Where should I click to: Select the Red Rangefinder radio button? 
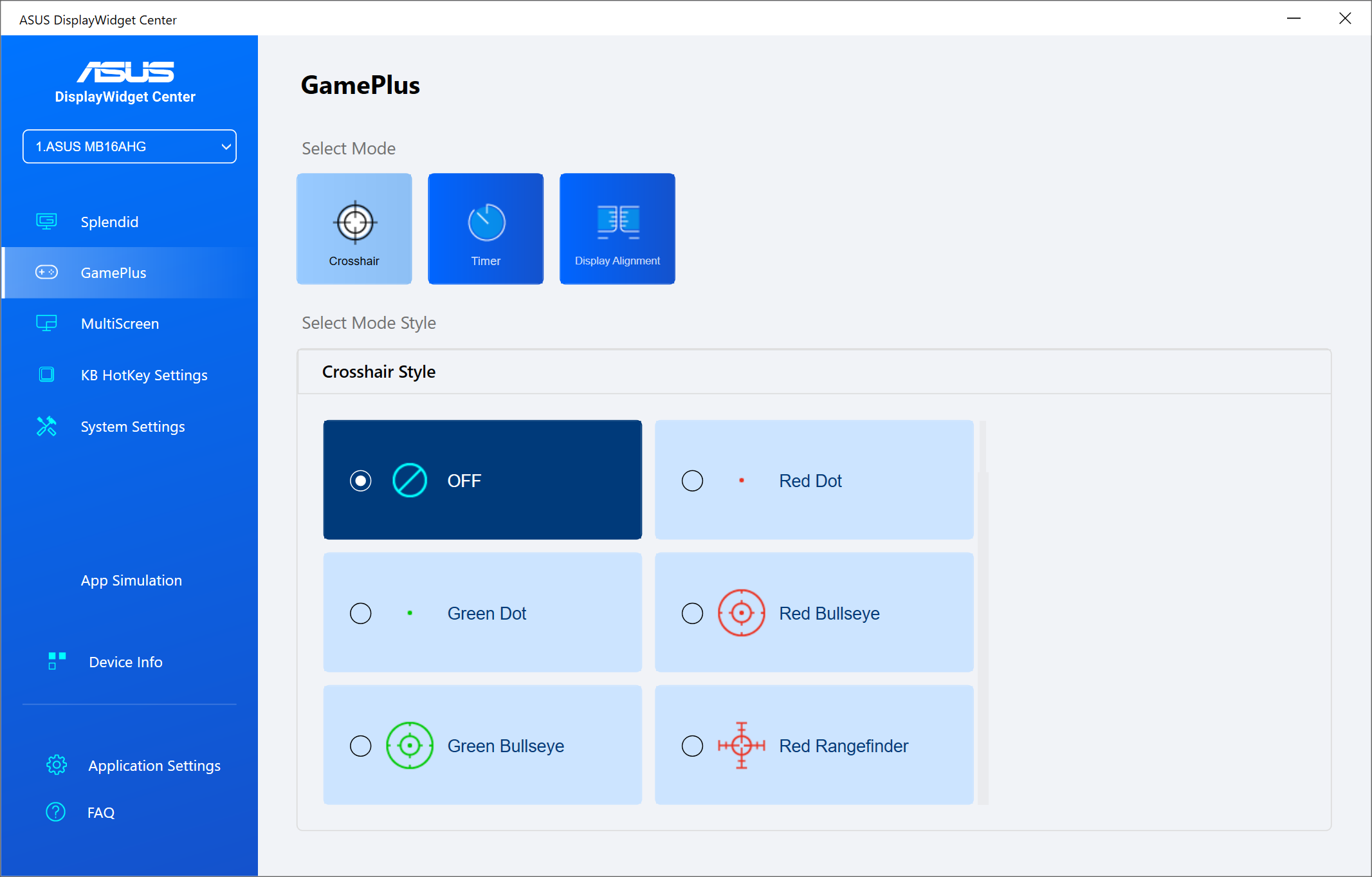coord(692,746)
